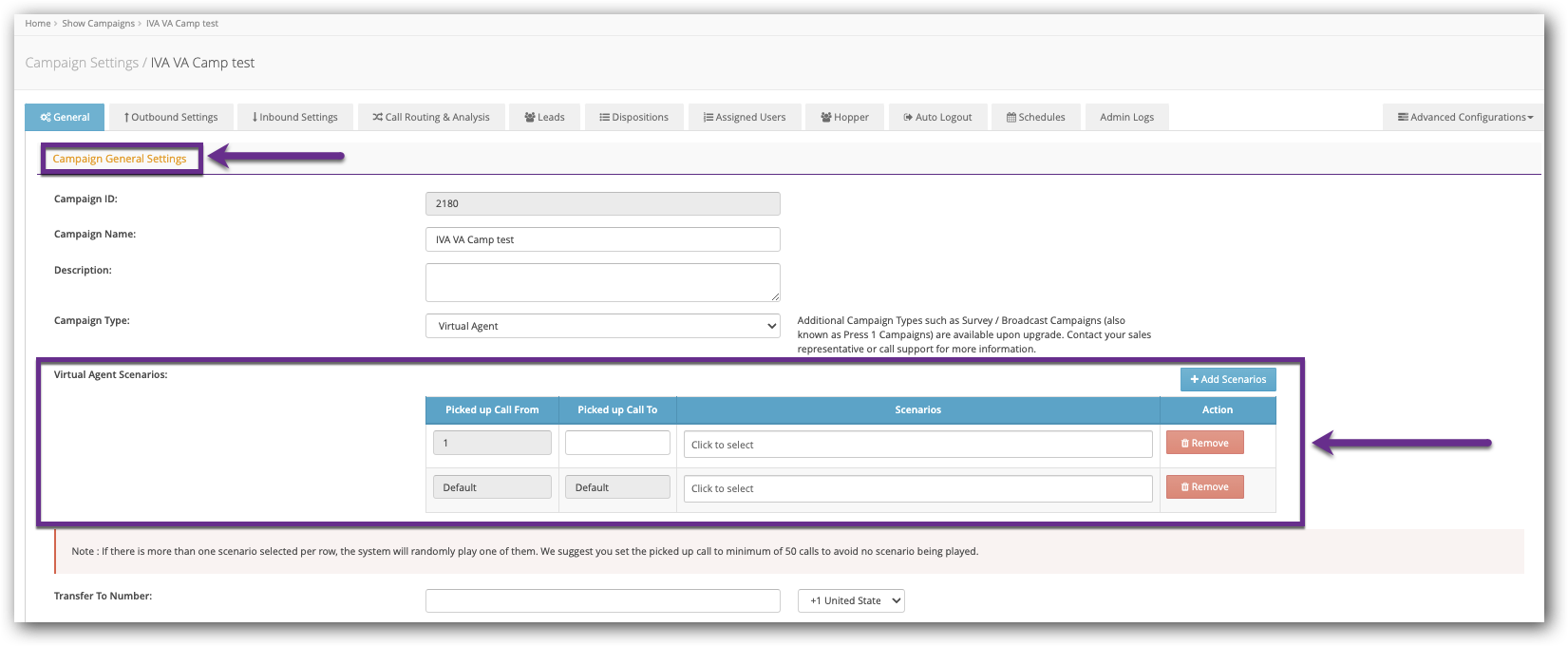
Task: Open Call Routing & Analysis tab
Action: [431, 117]
